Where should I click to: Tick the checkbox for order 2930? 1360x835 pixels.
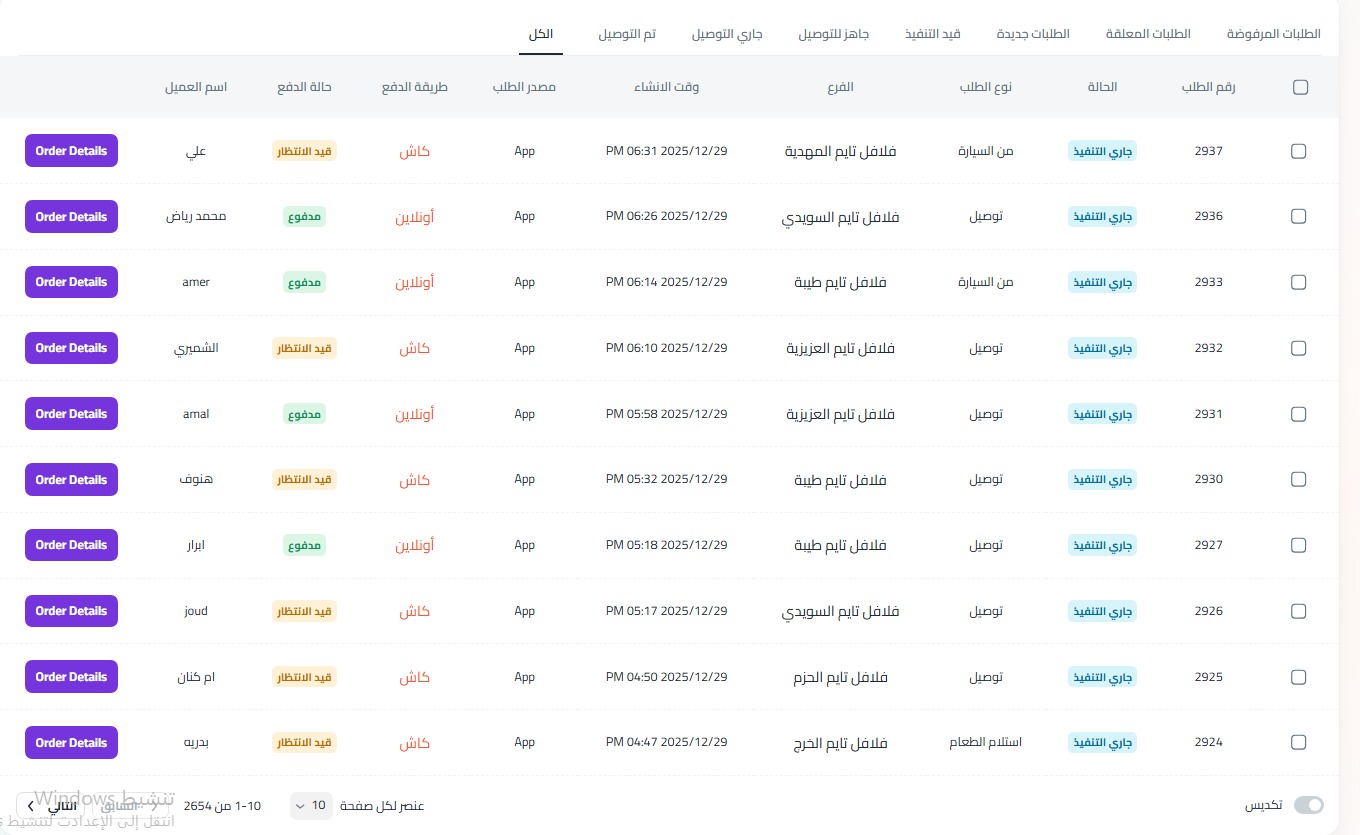click(x=1298, y=479)
